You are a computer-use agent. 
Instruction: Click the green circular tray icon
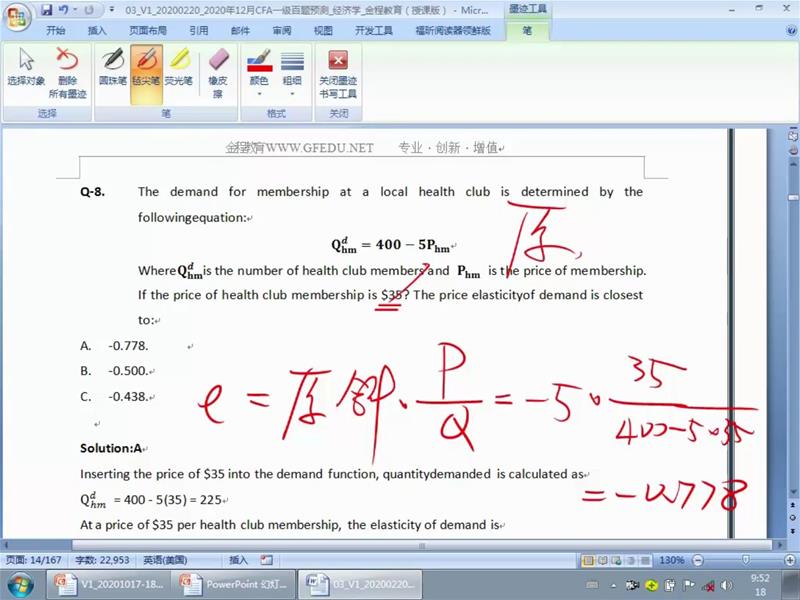[x=652, y=586]
